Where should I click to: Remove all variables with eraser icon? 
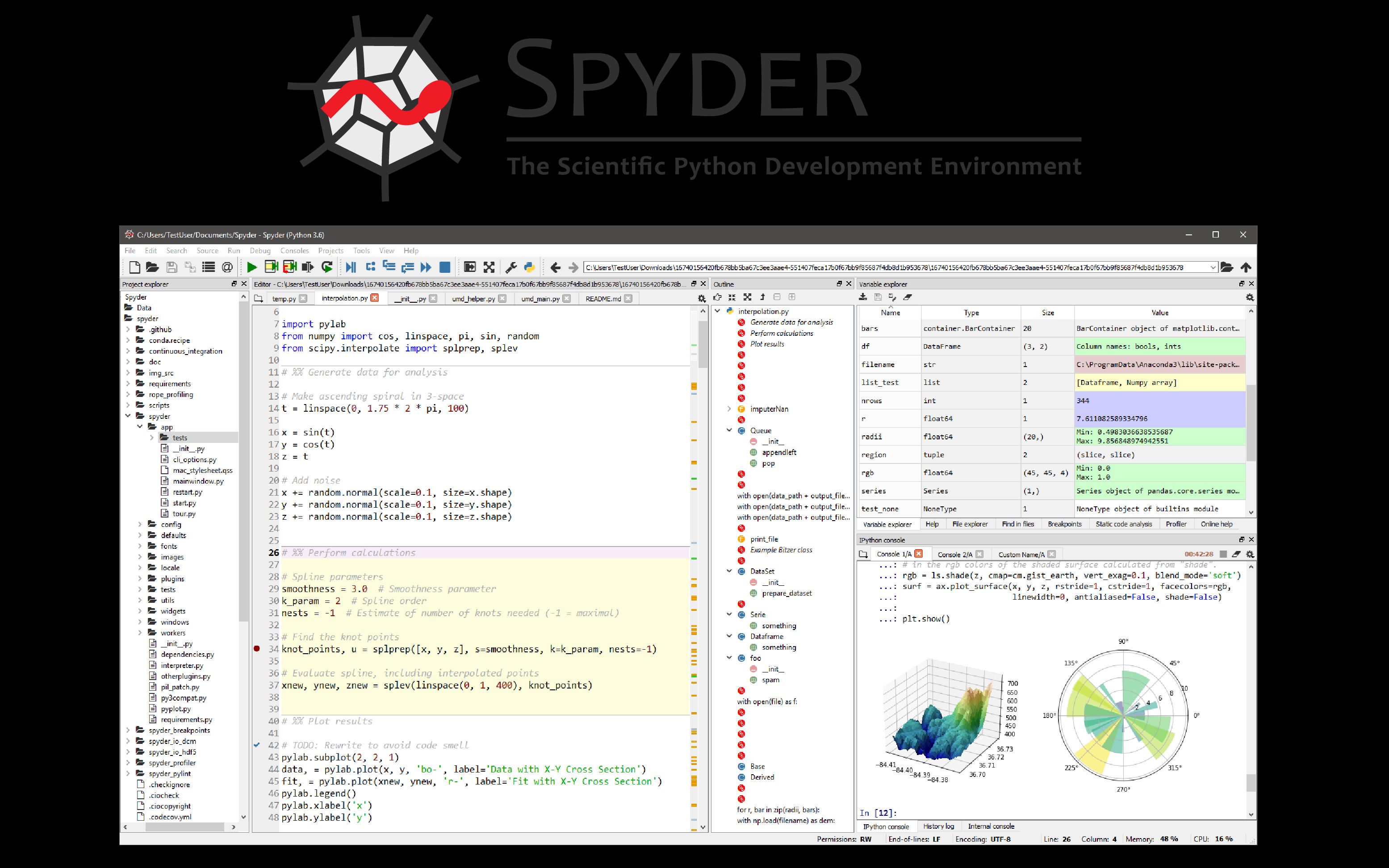907,297
